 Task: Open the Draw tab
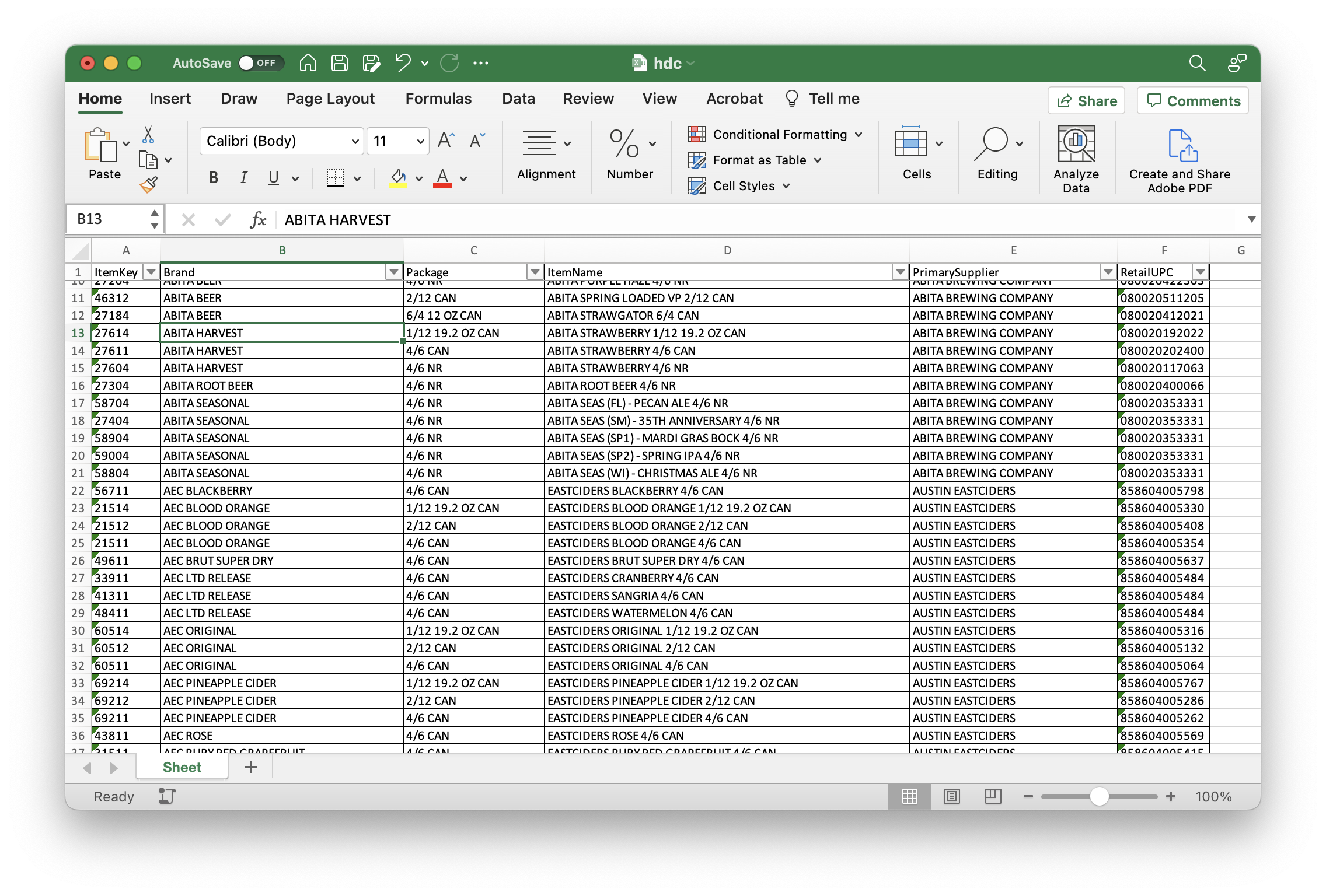[x=239, y=99]
